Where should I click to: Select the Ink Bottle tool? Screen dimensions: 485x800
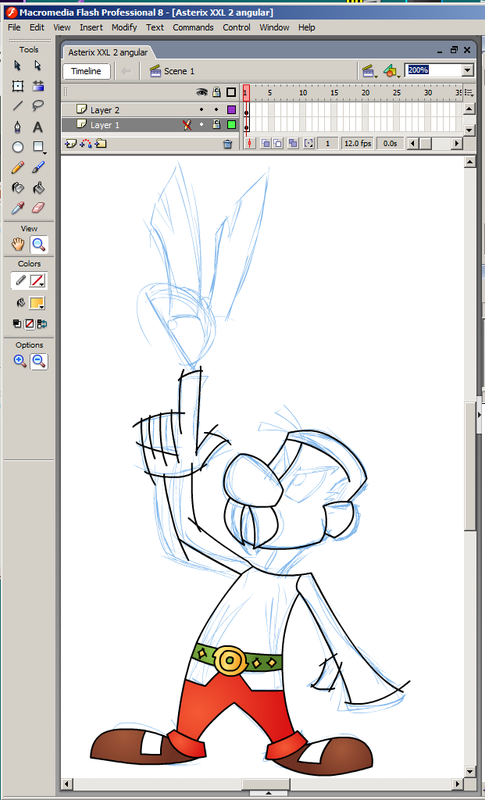coord(17,188)
